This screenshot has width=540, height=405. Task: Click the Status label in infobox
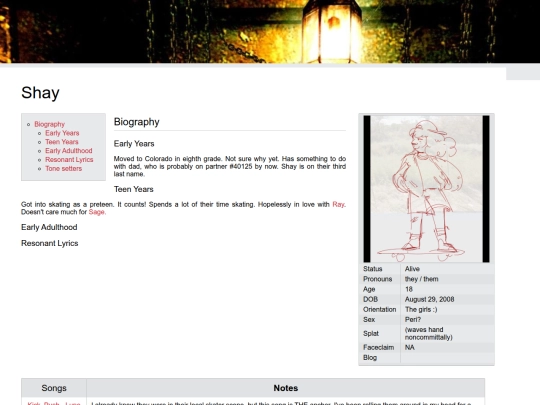point(373,269)
